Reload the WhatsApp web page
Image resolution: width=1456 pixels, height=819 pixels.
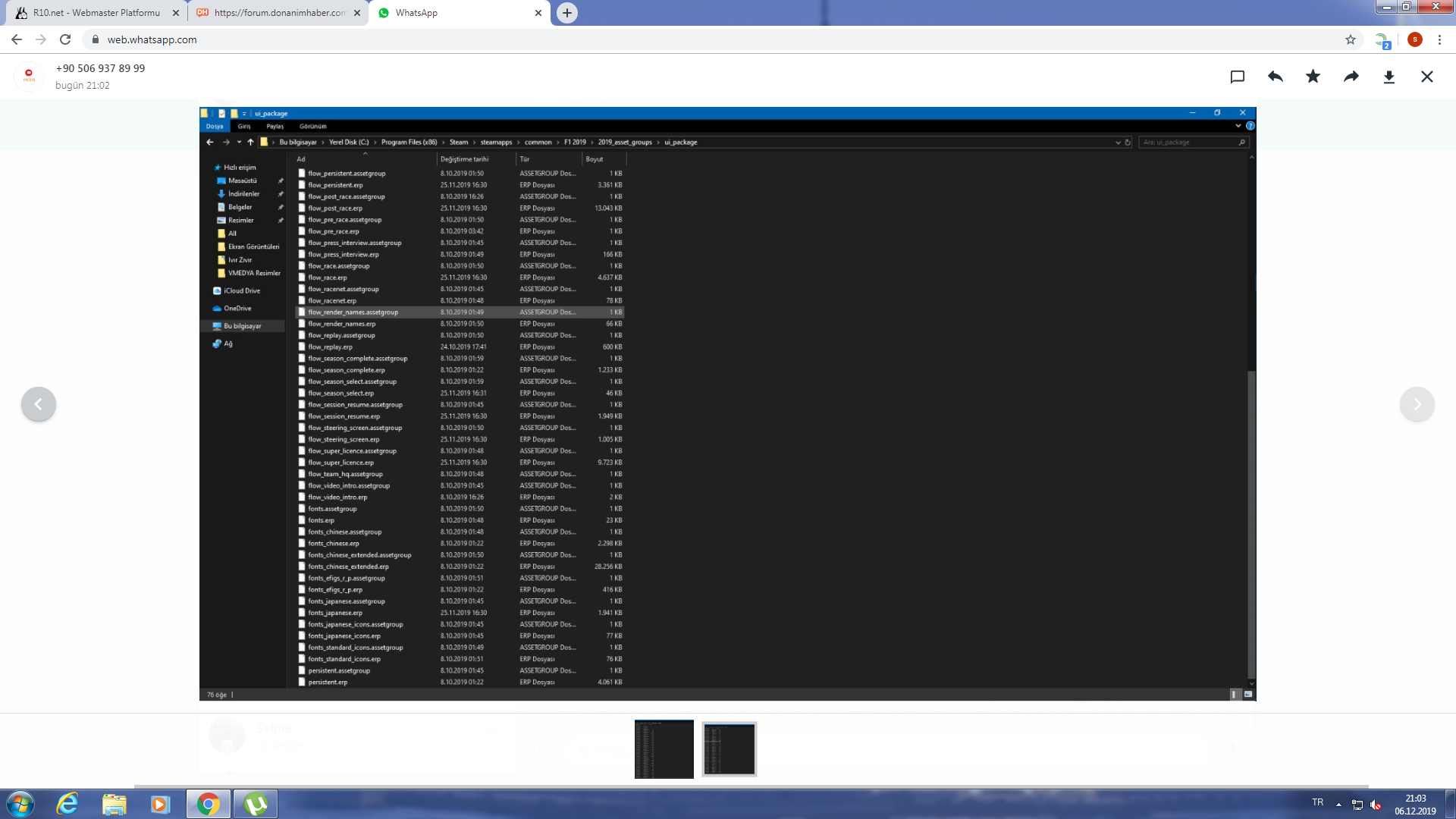pyautogui.click(x=65, y=39)
